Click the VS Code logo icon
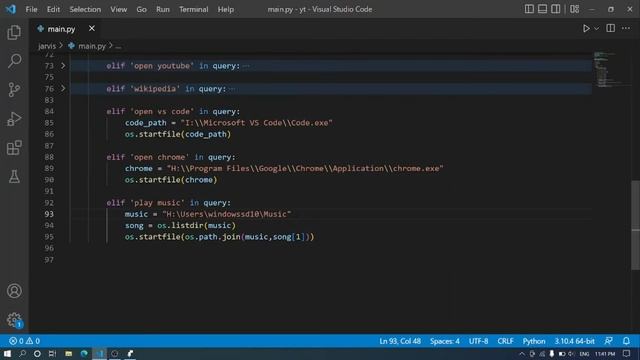Image resolution: width=640 pixels, height=360 pixels. [x=11, y=9]
